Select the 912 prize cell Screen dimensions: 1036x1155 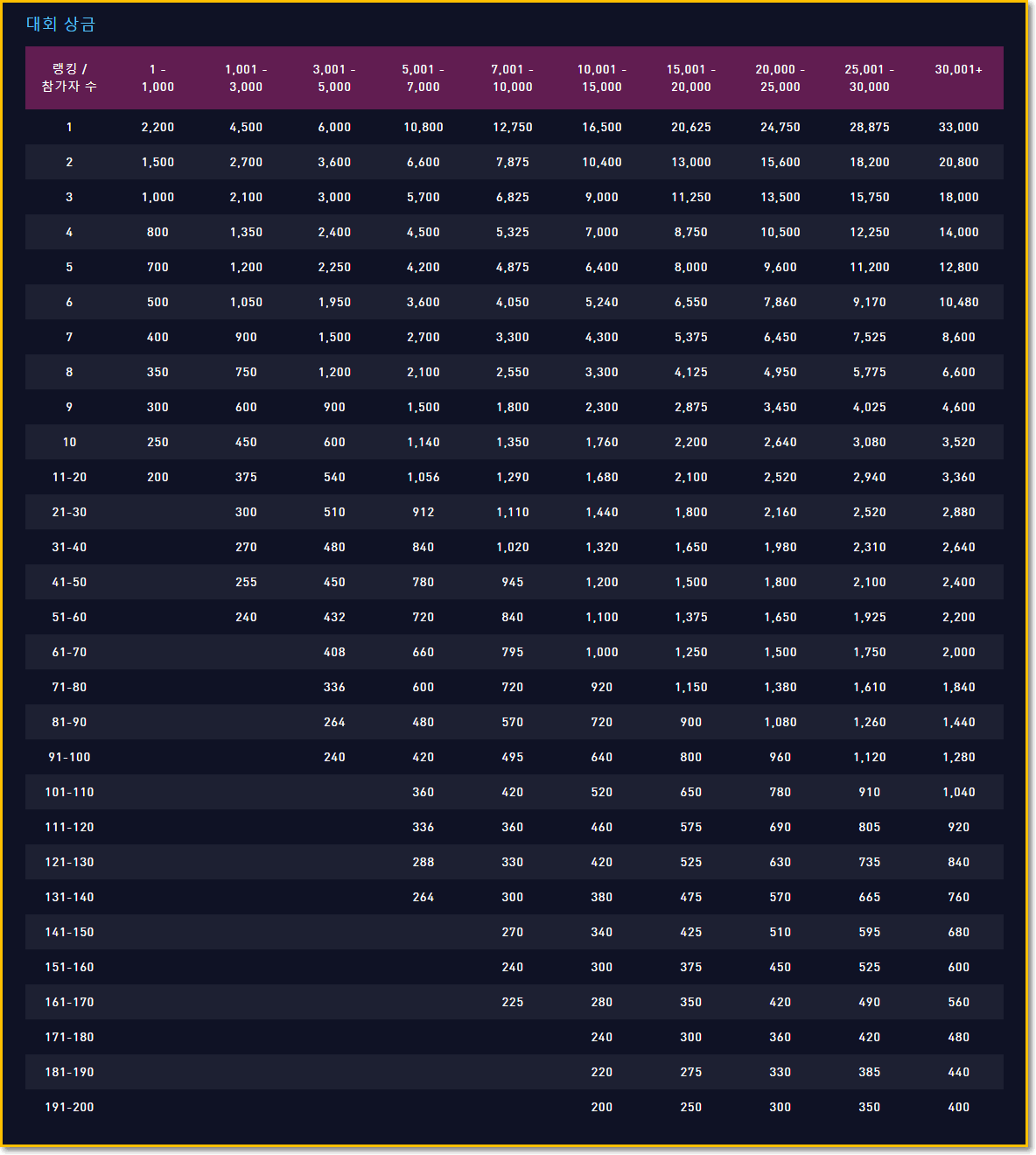[x=423, y=513]
